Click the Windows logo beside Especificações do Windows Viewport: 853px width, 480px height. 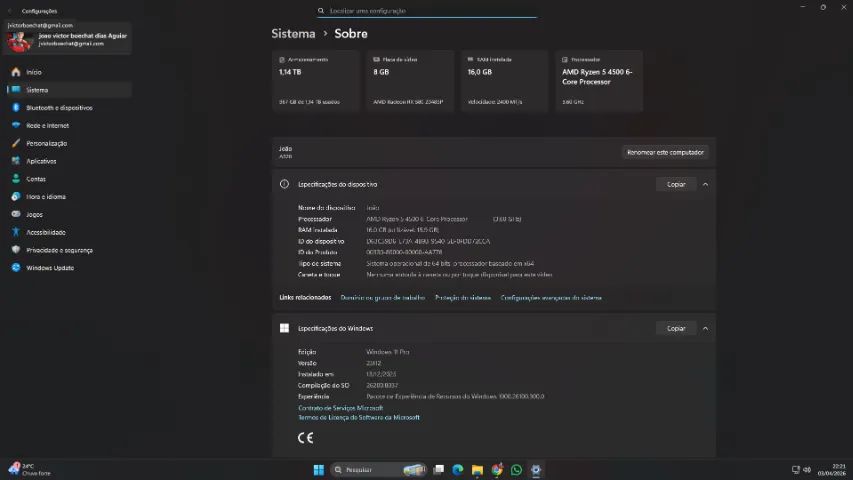click(x=285, y=328)
